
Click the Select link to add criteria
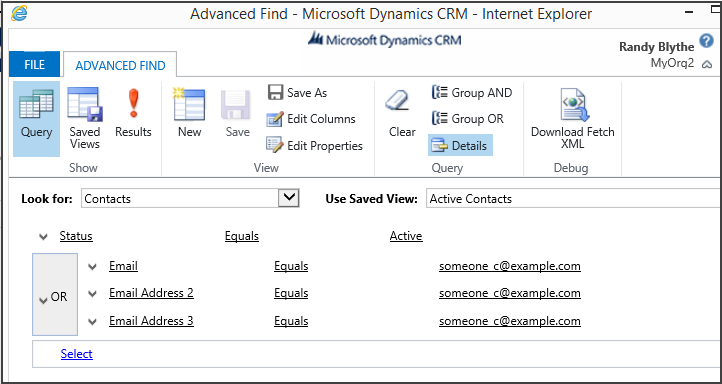(76, 354)
